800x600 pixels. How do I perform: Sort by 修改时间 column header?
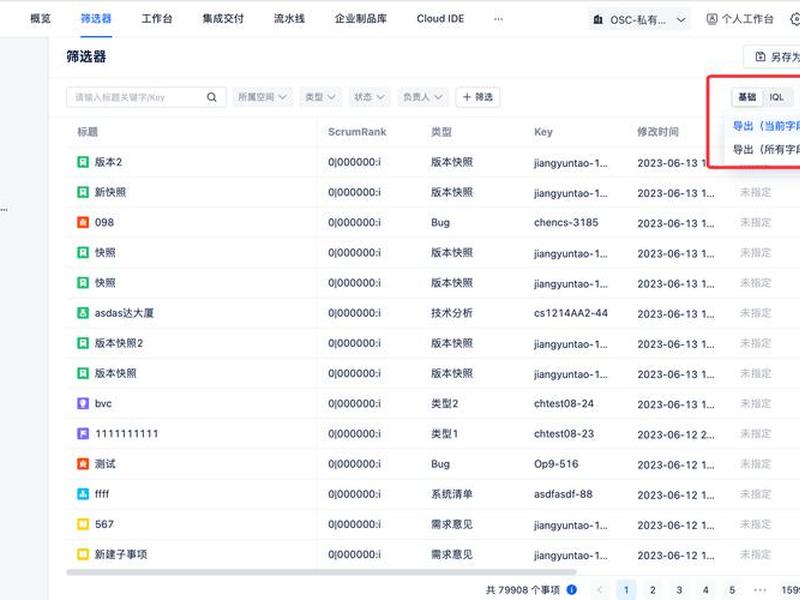pos(658,132)
